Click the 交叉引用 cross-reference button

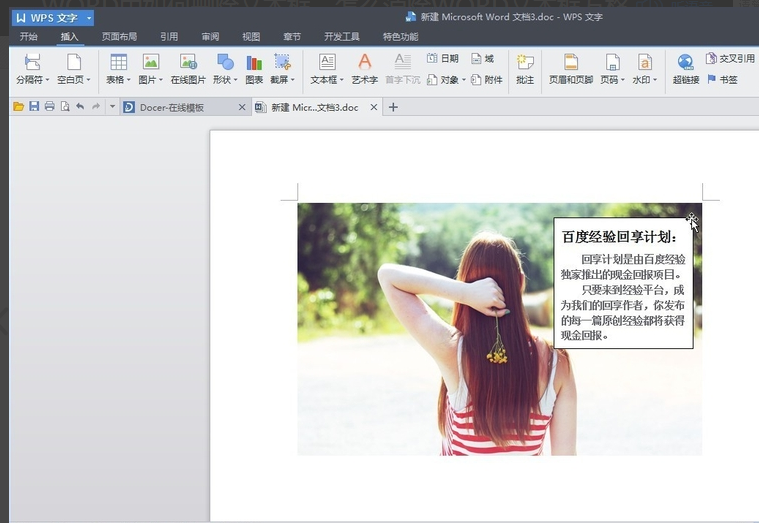click(x=730, y=59)
